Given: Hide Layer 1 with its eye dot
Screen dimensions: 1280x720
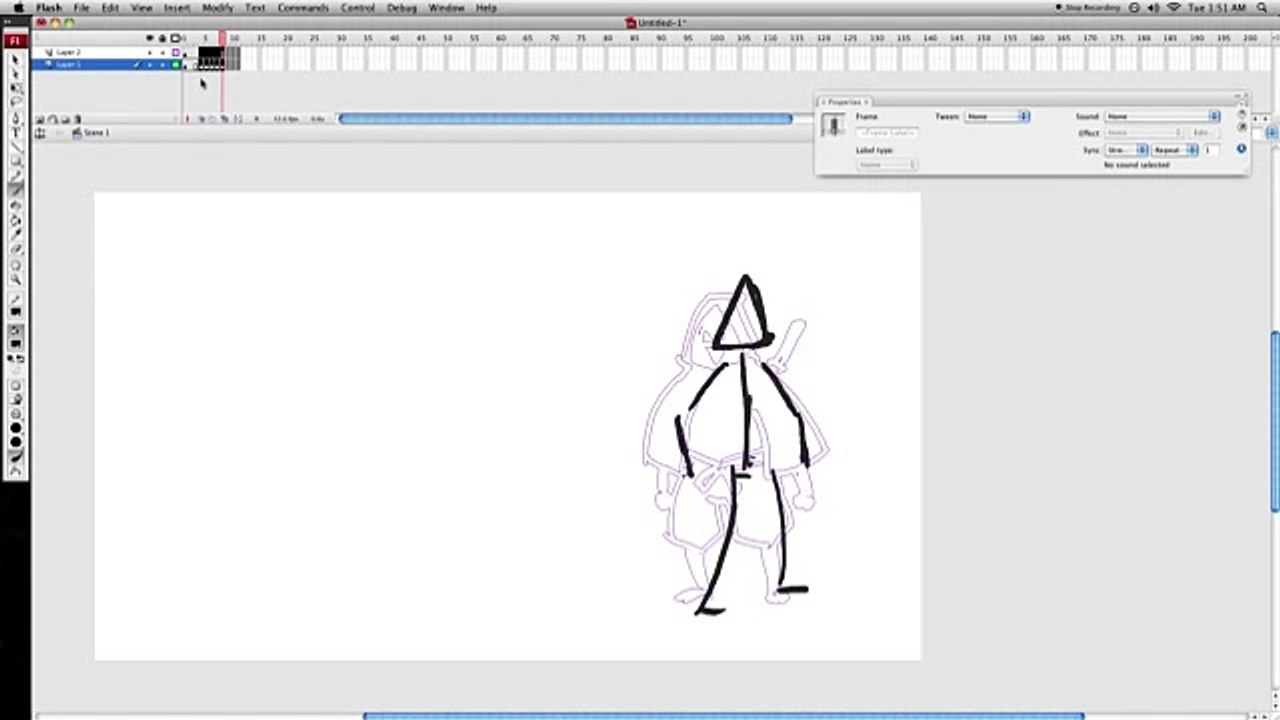Looking at the screenshot, I should (x=149, y=64).
